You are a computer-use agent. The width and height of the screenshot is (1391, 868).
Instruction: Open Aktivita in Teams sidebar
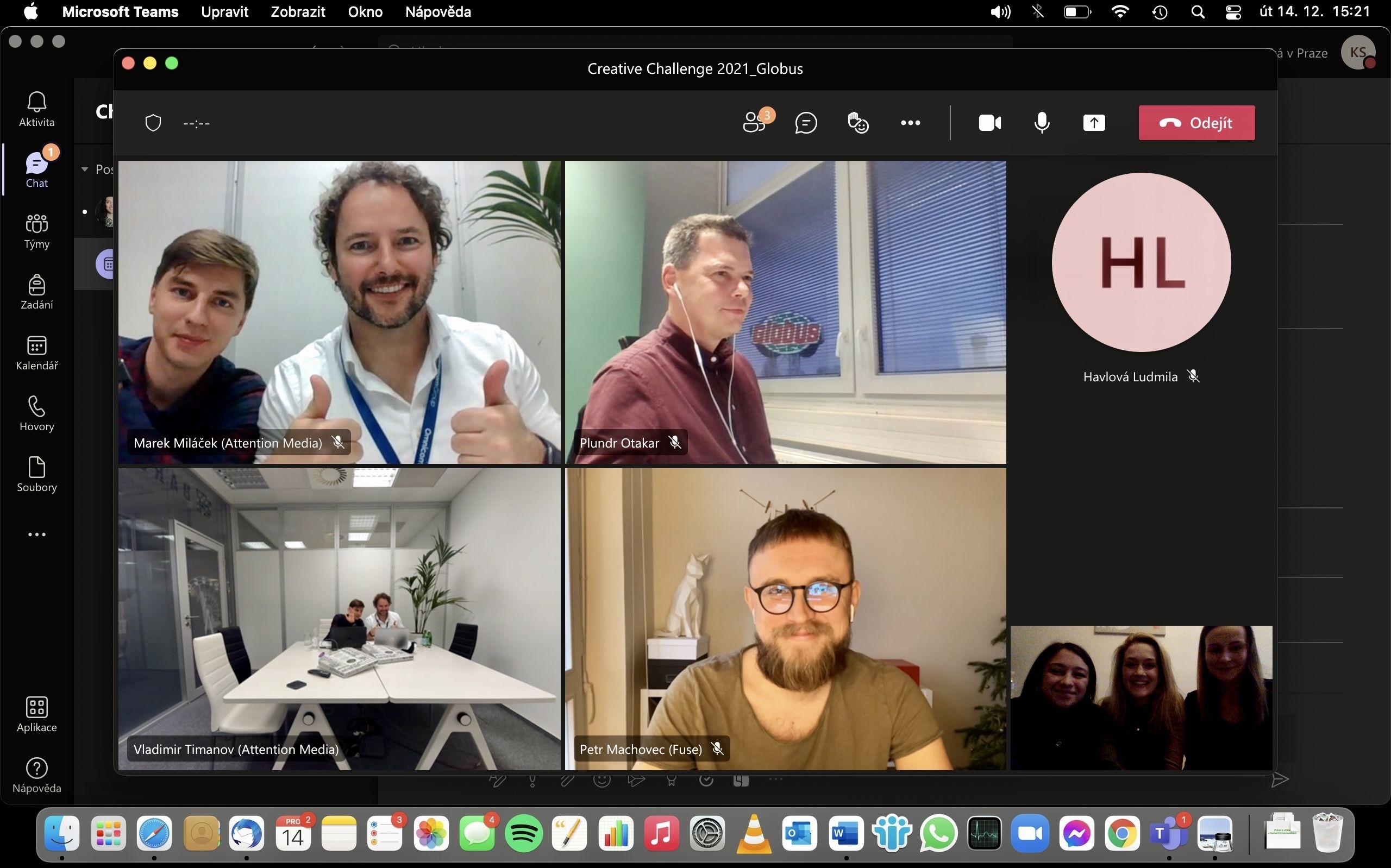tap(37, 109)
